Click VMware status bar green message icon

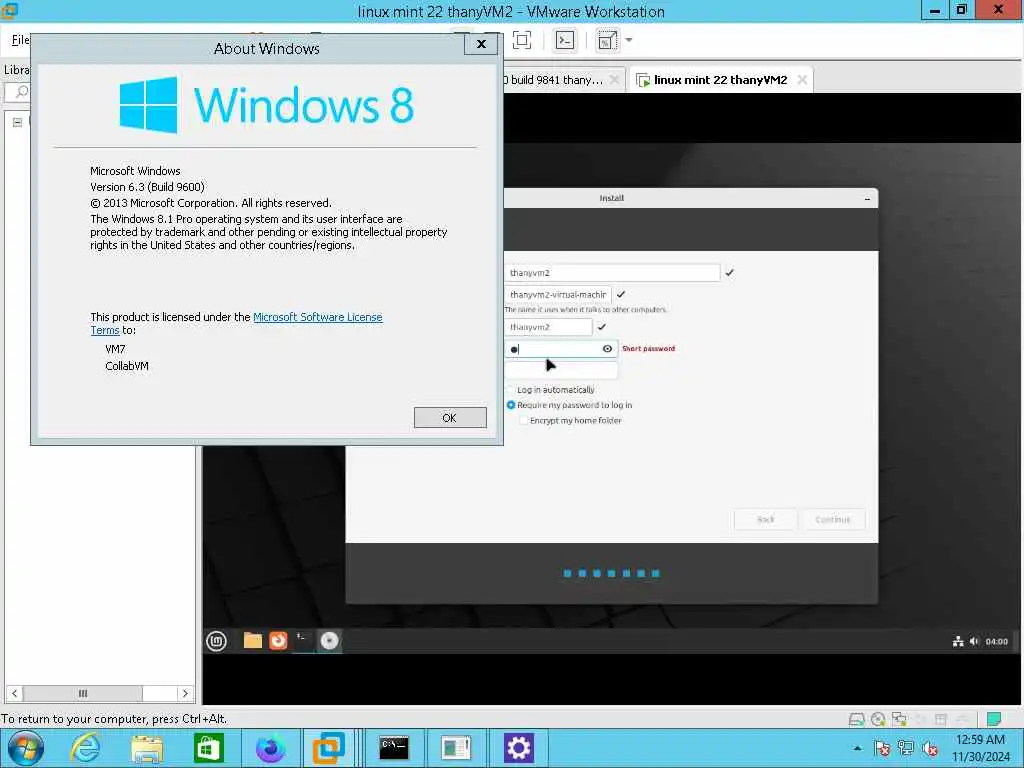(994, 719)
